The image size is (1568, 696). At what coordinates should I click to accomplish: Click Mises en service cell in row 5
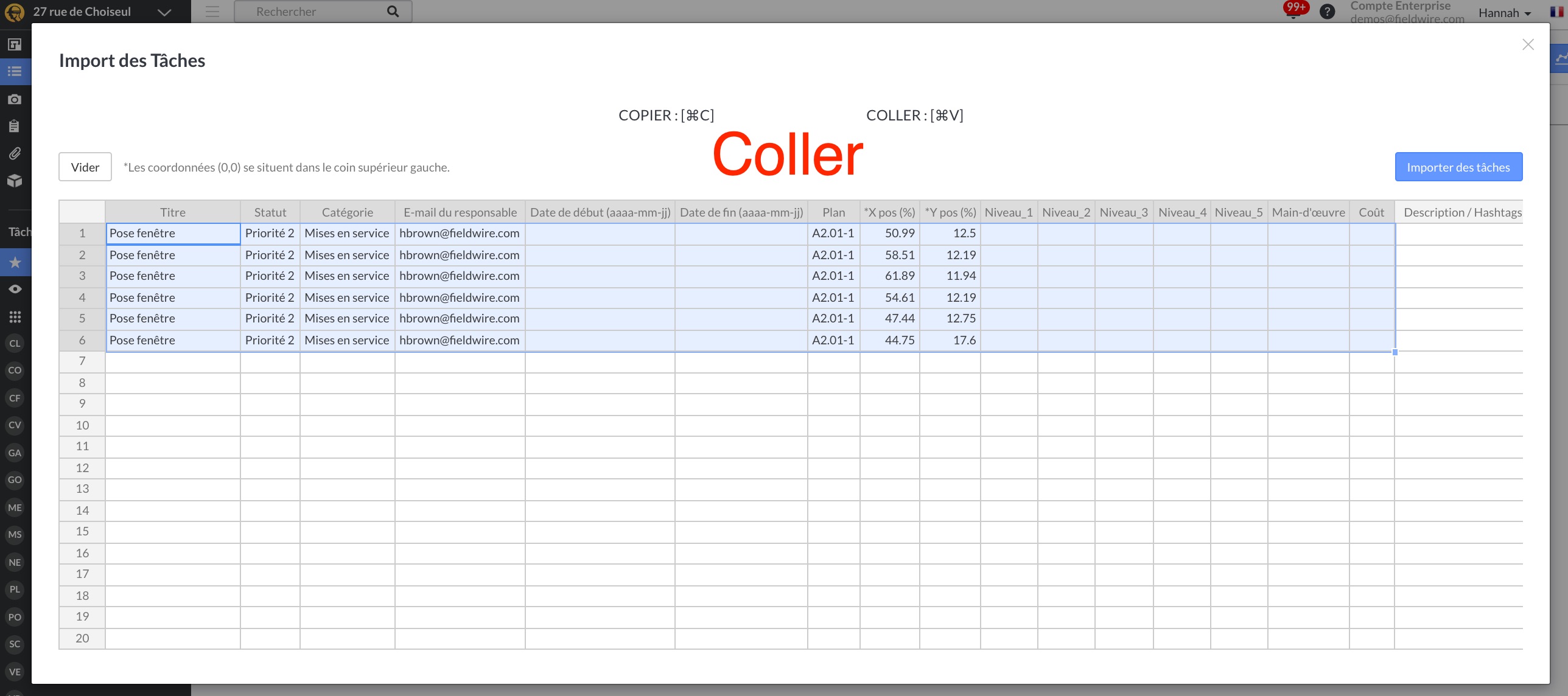[348, 319]
